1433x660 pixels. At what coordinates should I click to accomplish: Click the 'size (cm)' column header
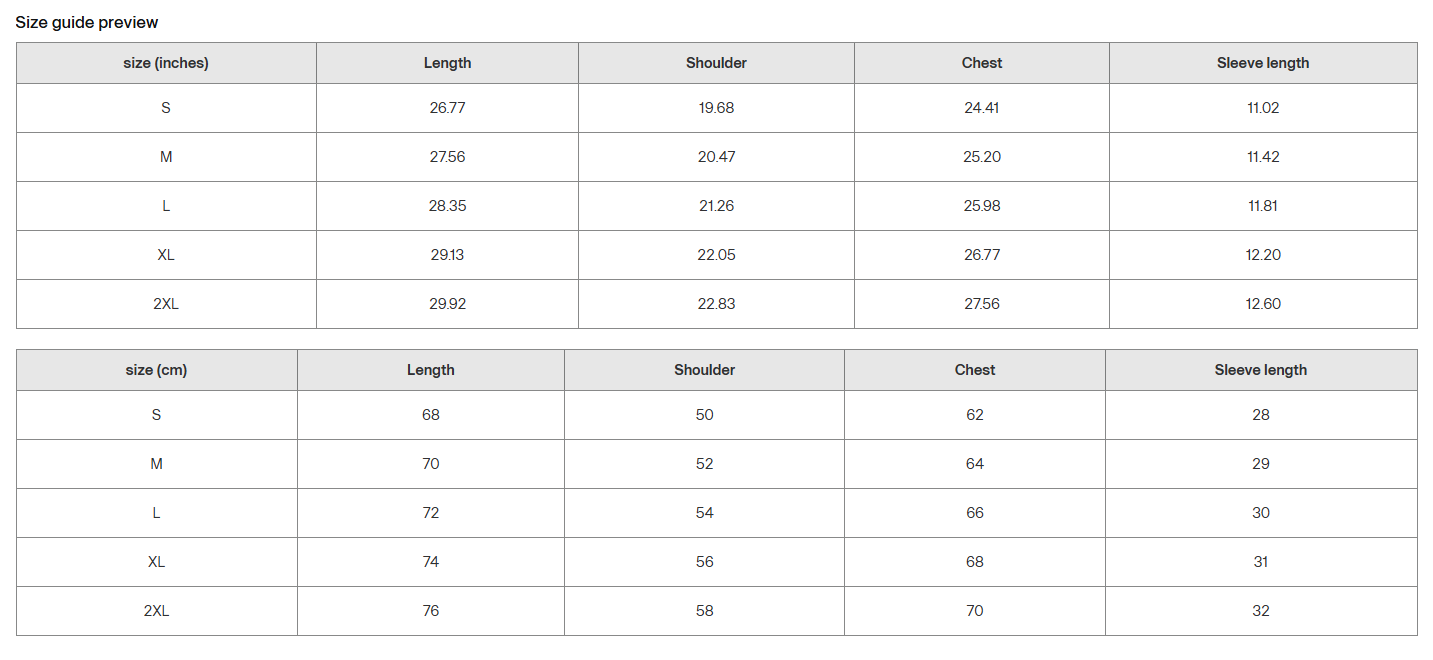[157, 370]
